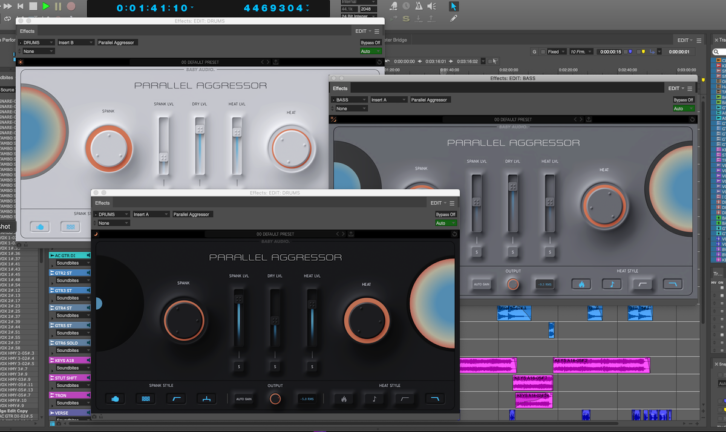Click the RMS readout in the dark plugin output

pos(307,399)
